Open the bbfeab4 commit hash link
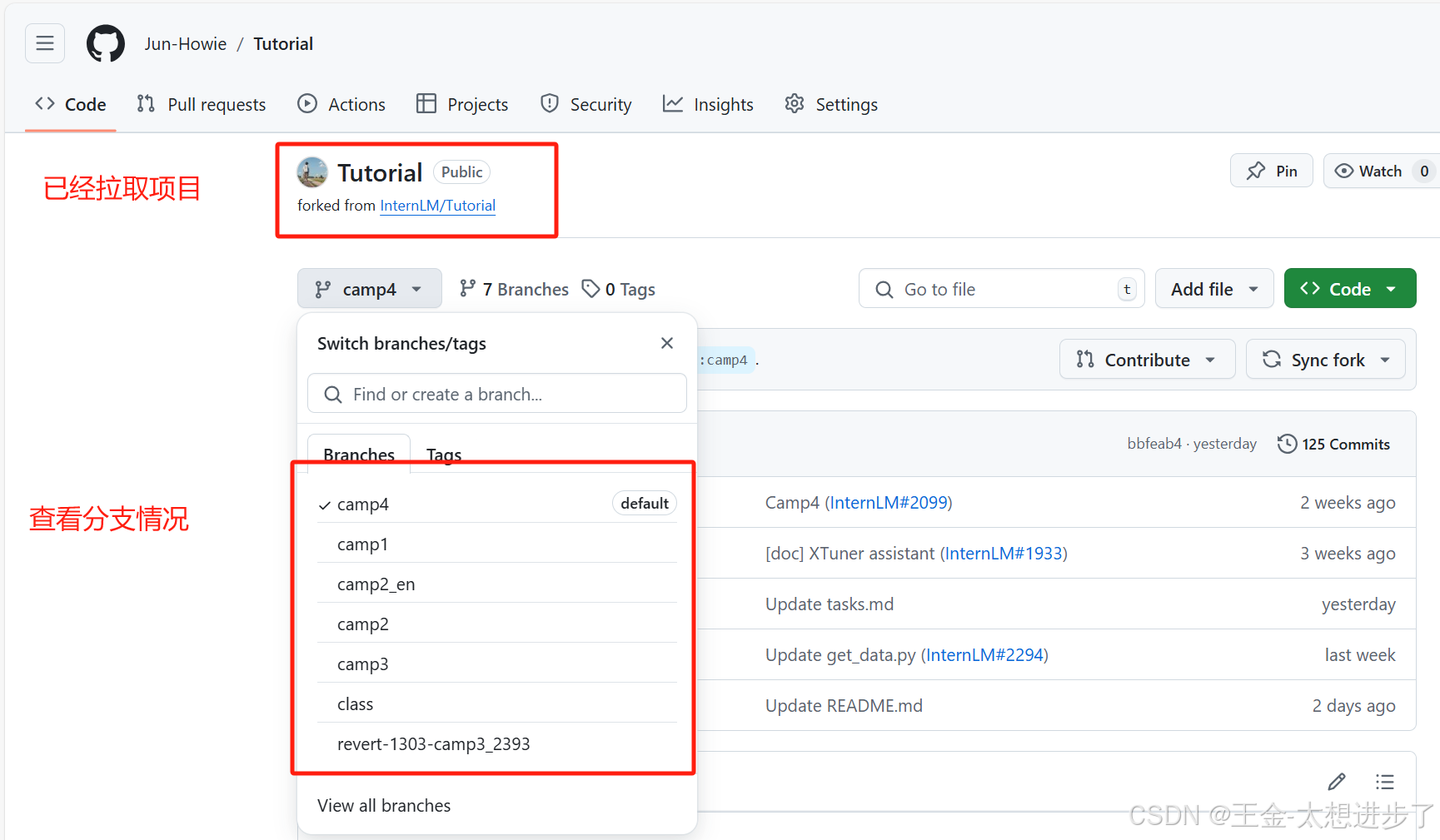This screenshot has width=1440, height=840. click(1154, 444)
